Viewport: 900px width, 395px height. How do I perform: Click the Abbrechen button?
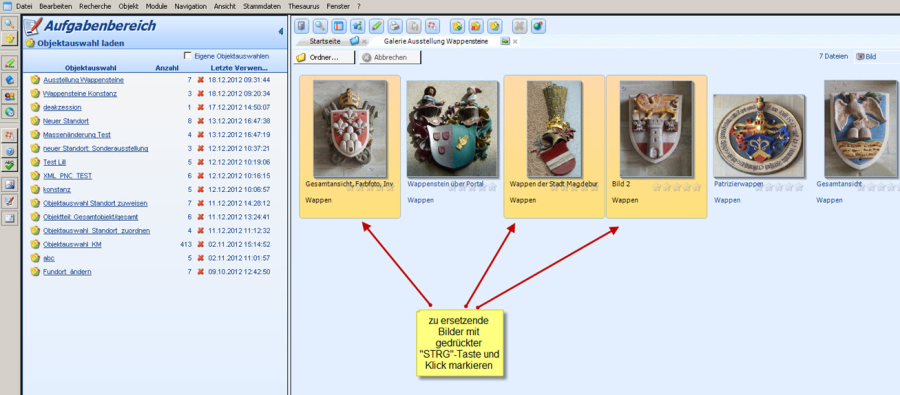(x=390, y=57)
